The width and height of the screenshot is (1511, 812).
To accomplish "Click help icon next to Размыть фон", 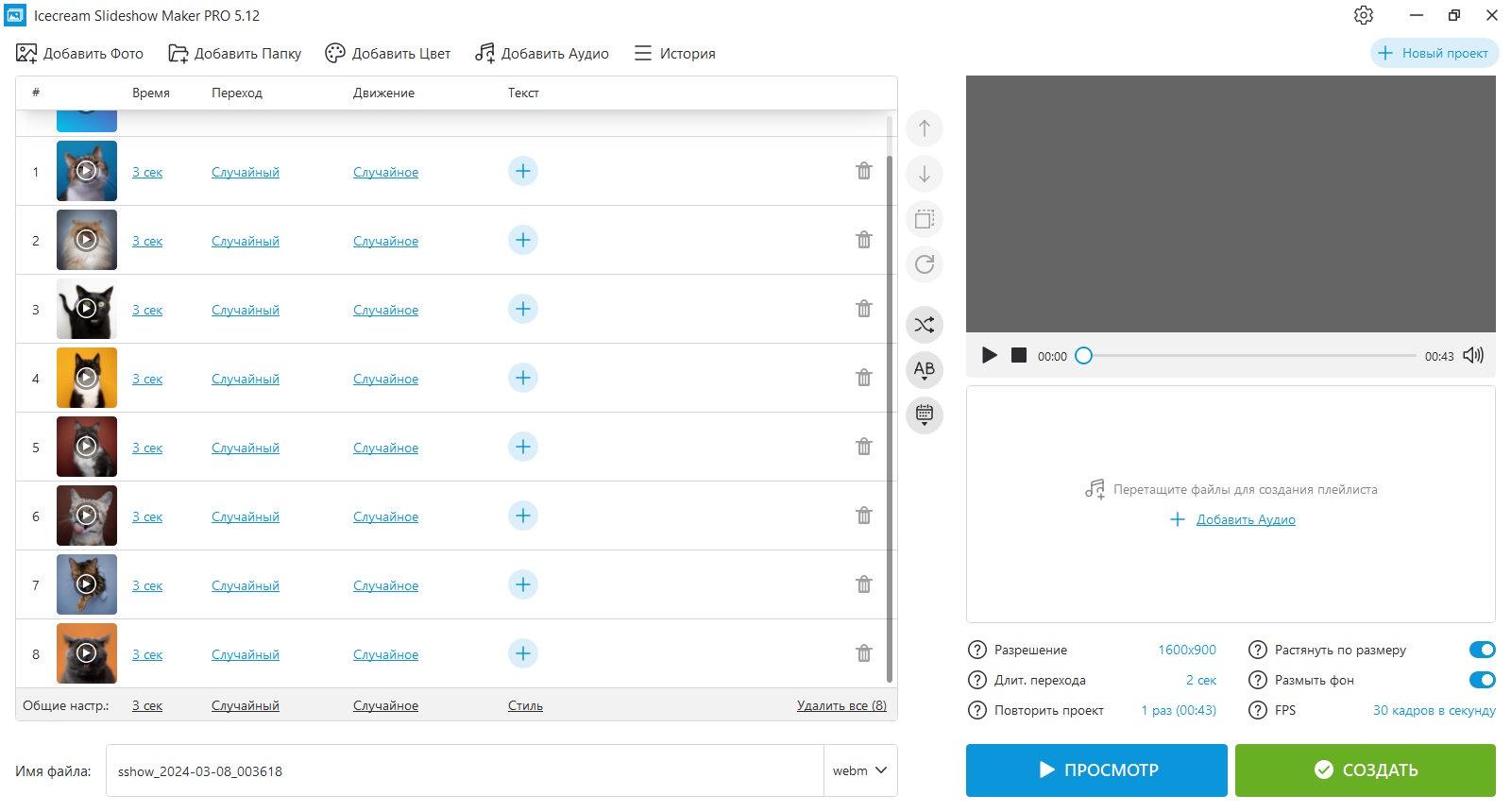I will 1258,680.
